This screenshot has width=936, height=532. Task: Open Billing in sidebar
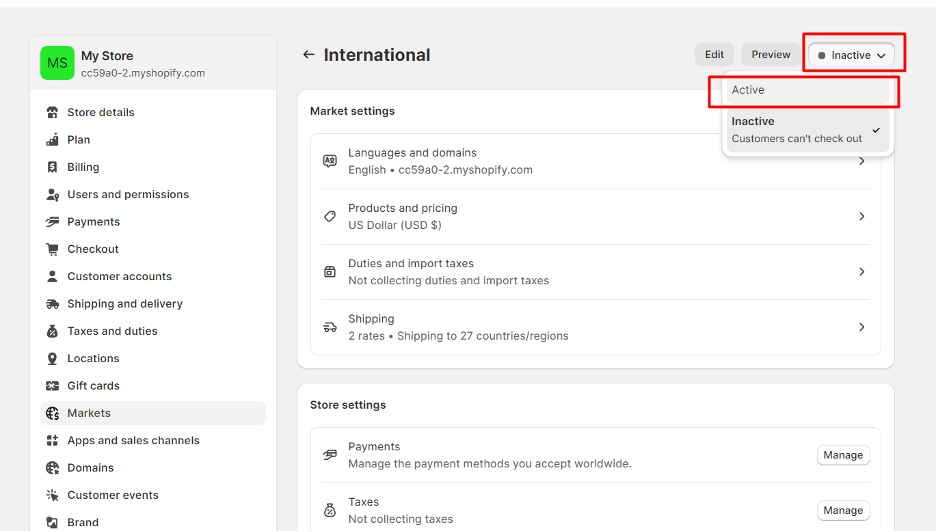pyautogui.click(x=153, y=167)
